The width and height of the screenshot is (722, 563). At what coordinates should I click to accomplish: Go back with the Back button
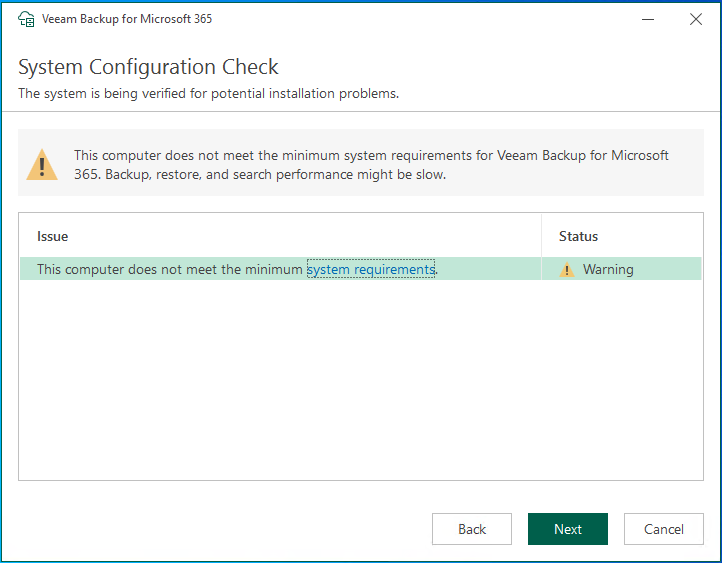471,529
